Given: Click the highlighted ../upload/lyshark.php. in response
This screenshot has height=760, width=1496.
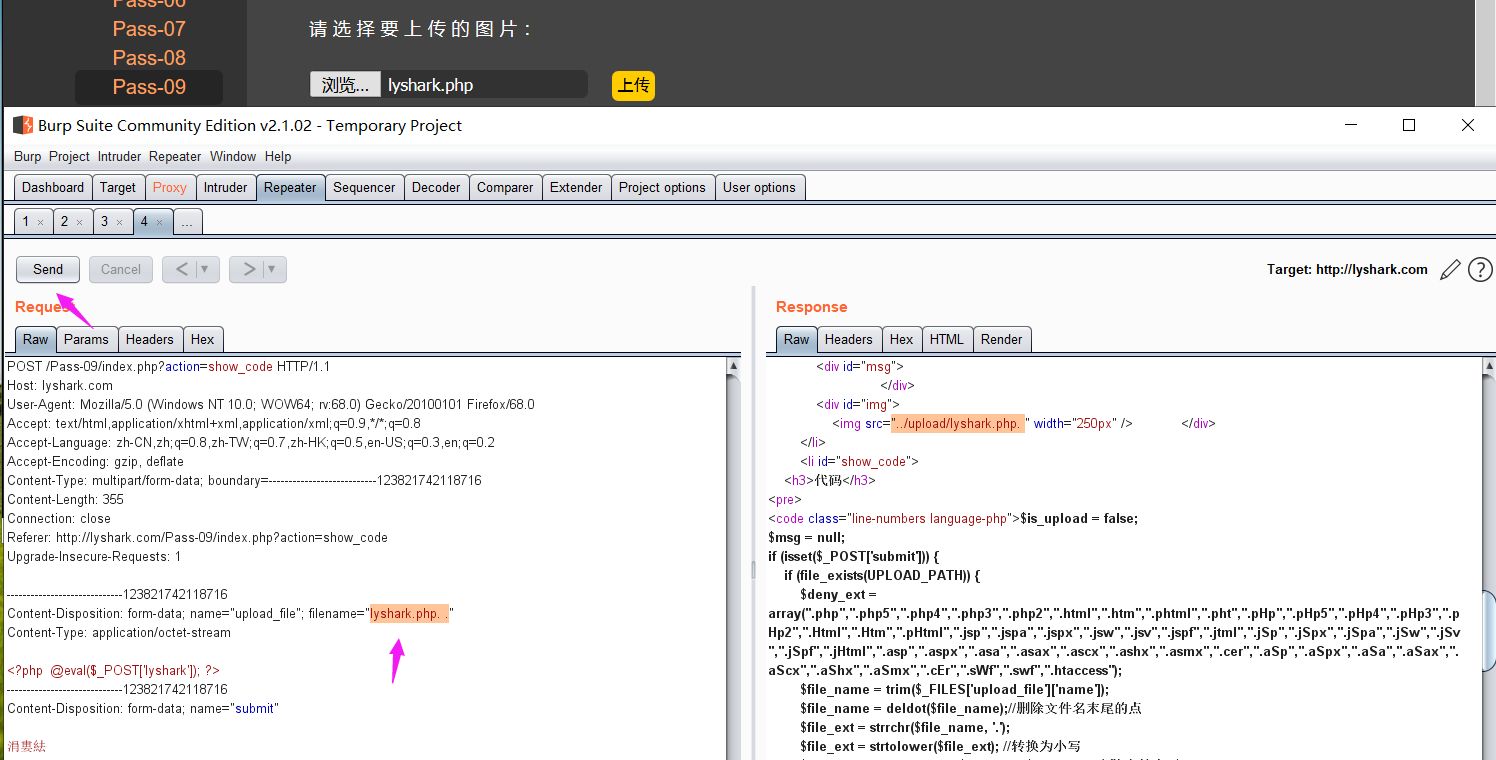Looking at the screenshot, I should (x=958, y=423).
